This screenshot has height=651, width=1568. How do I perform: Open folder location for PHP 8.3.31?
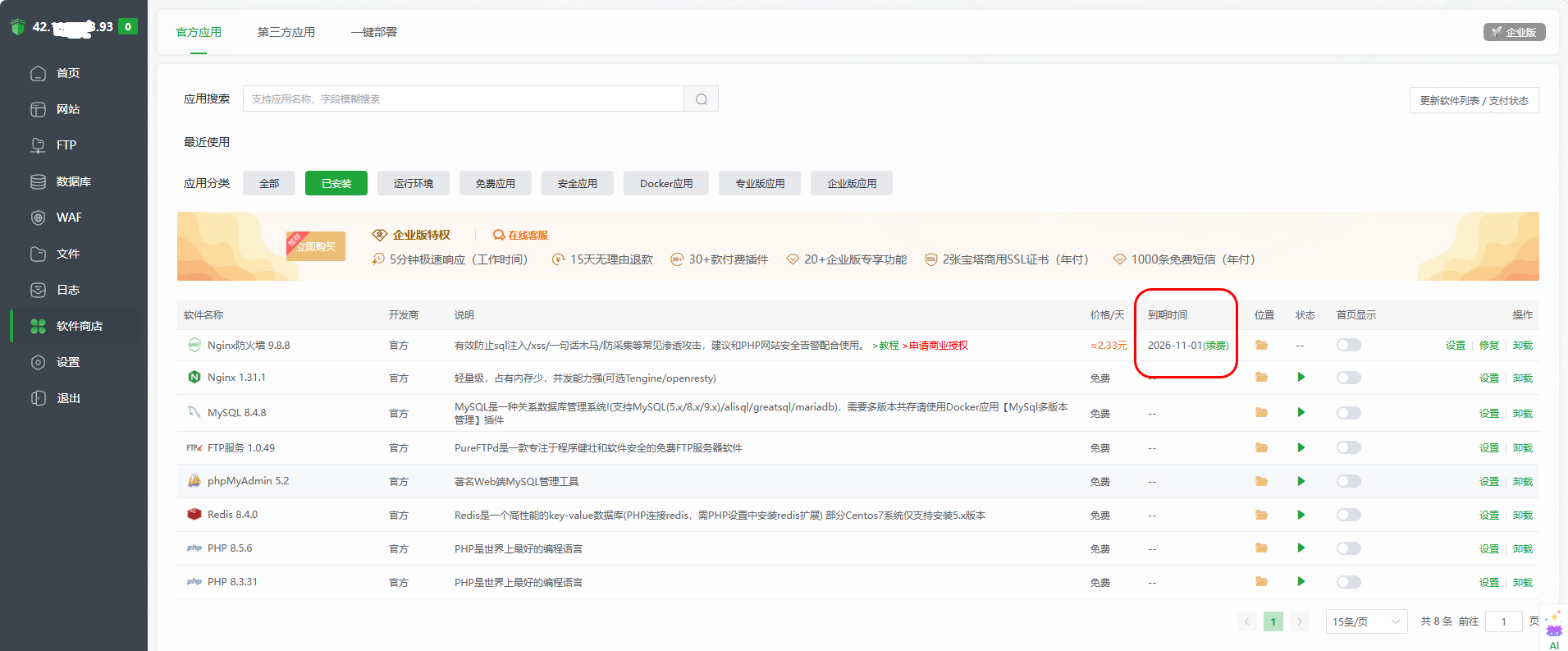click(x=1261, y=581)
